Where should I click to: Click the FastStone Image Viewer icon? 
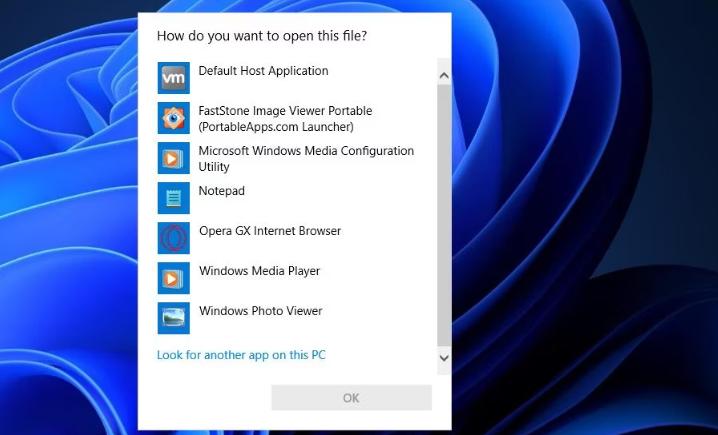(174, 118)
